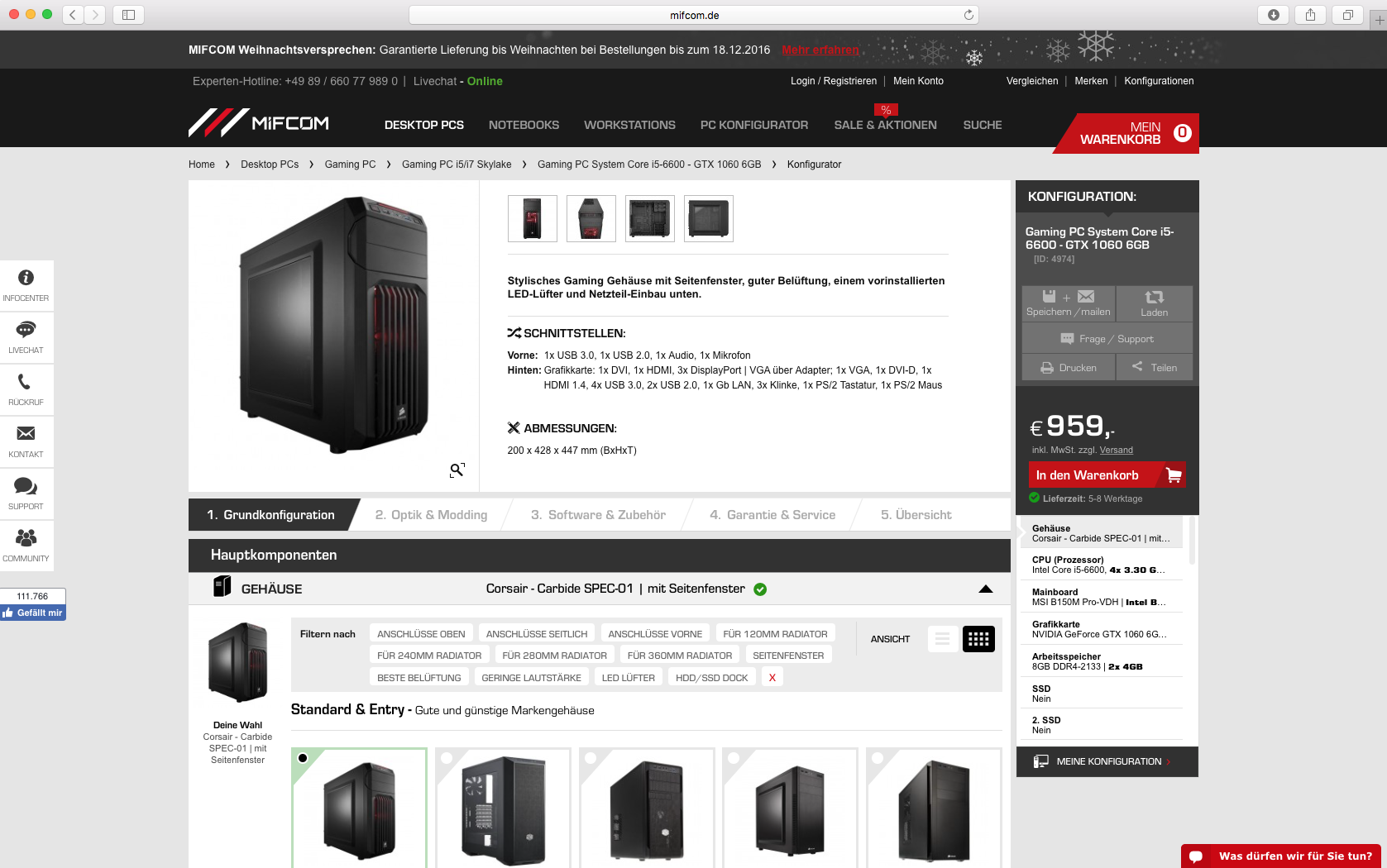
Task: Click the configuration list scrollbar
Action: [x=1192, y=541]
